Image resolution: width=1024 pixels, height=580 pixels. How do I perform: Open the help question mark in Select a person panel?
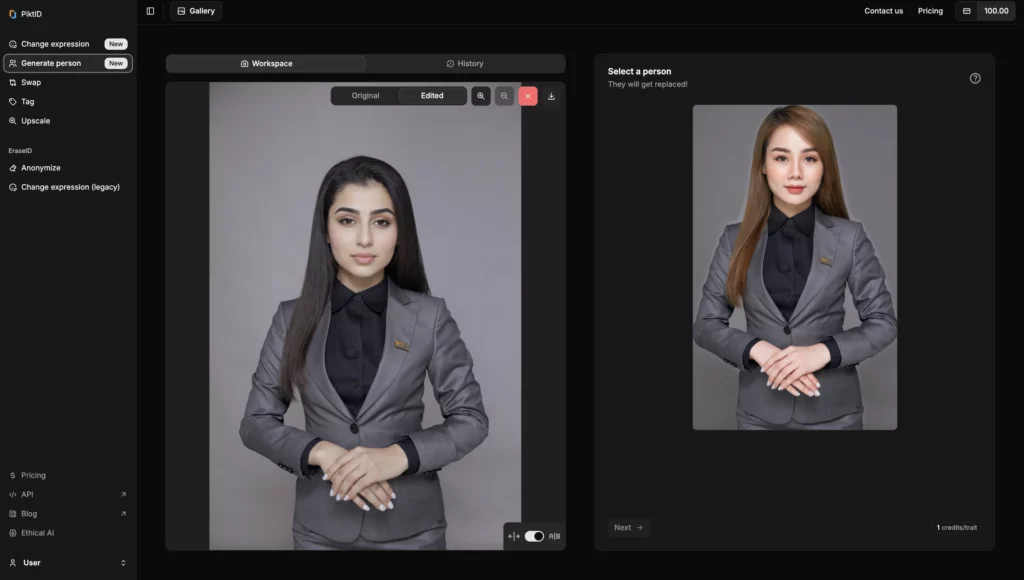[x=975, y=77]
